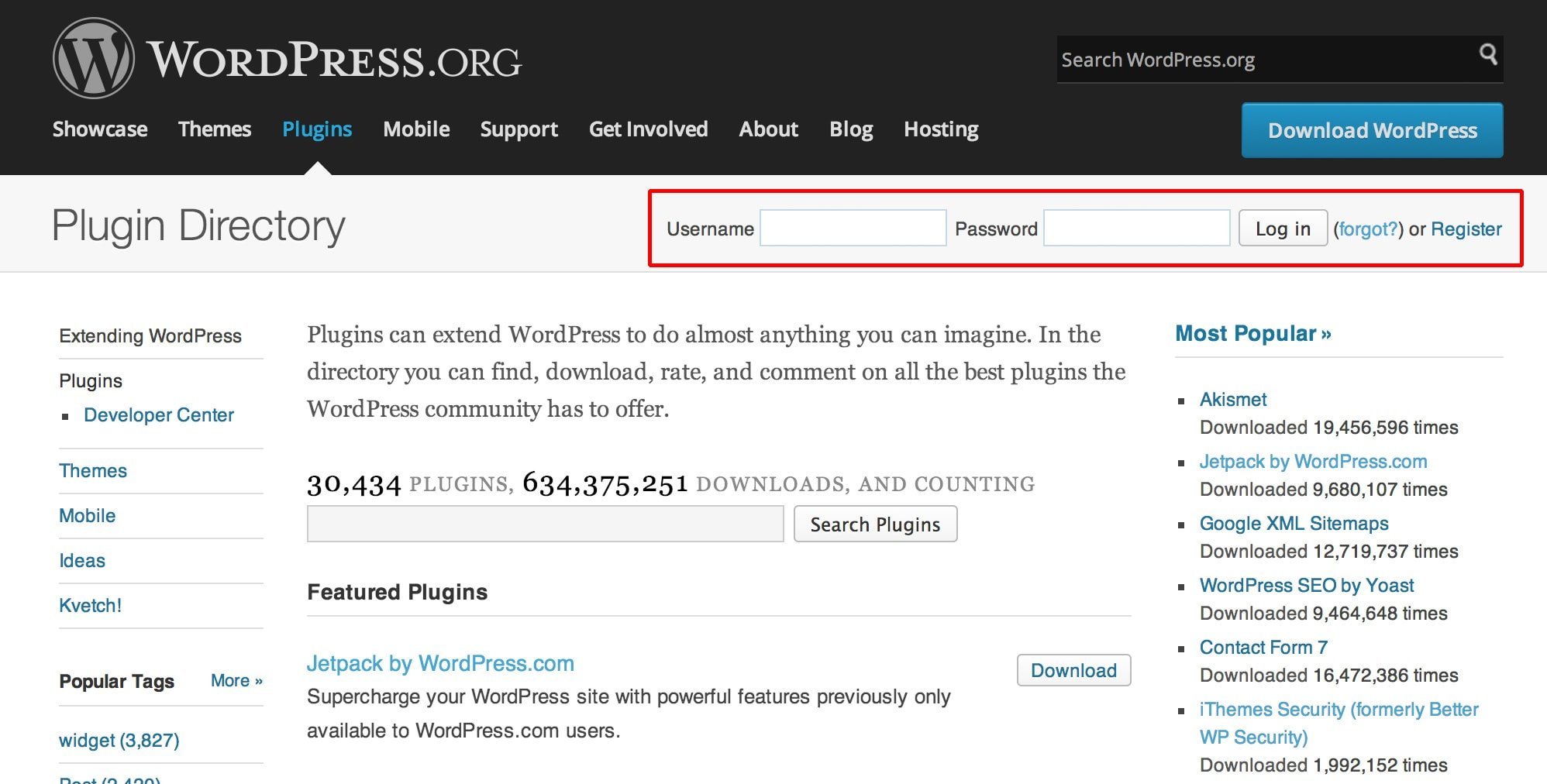Open the Themes sidebar link
1547x784 pixels.
point(93,471)
